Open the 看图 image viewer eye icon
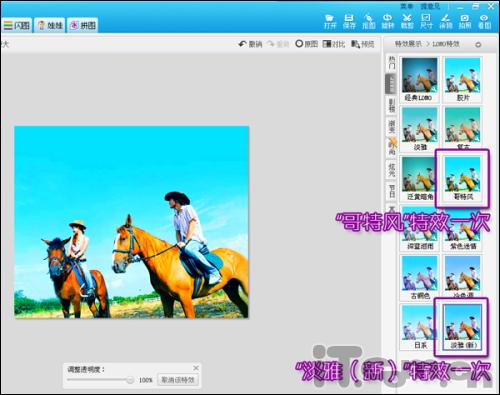 pos(484,21)
